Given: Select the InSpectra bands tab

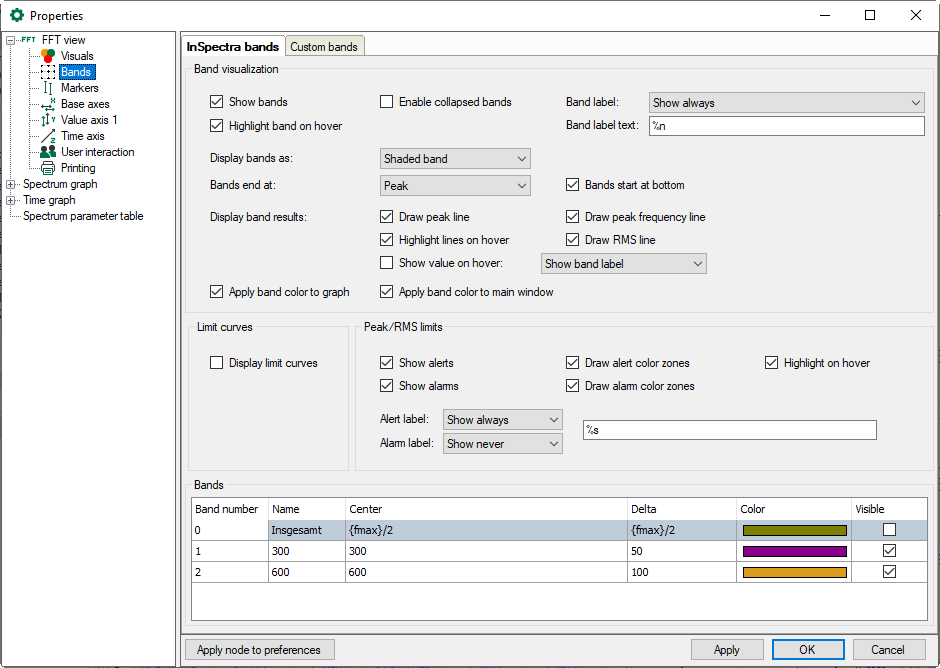Looking at the screenshot, I should pyautogui.click(x=232, y=47).
